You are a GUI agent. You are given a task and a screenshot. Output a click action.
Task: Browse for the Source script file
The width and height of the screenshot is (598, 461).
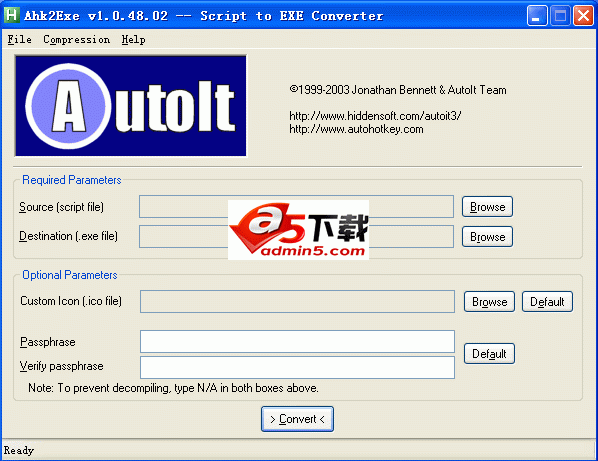[x=487, y=207]
